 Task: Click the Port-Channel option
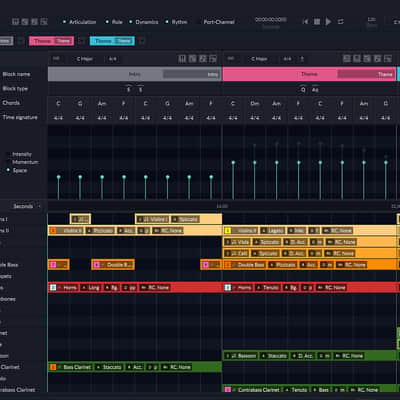(x=219, y=22)
